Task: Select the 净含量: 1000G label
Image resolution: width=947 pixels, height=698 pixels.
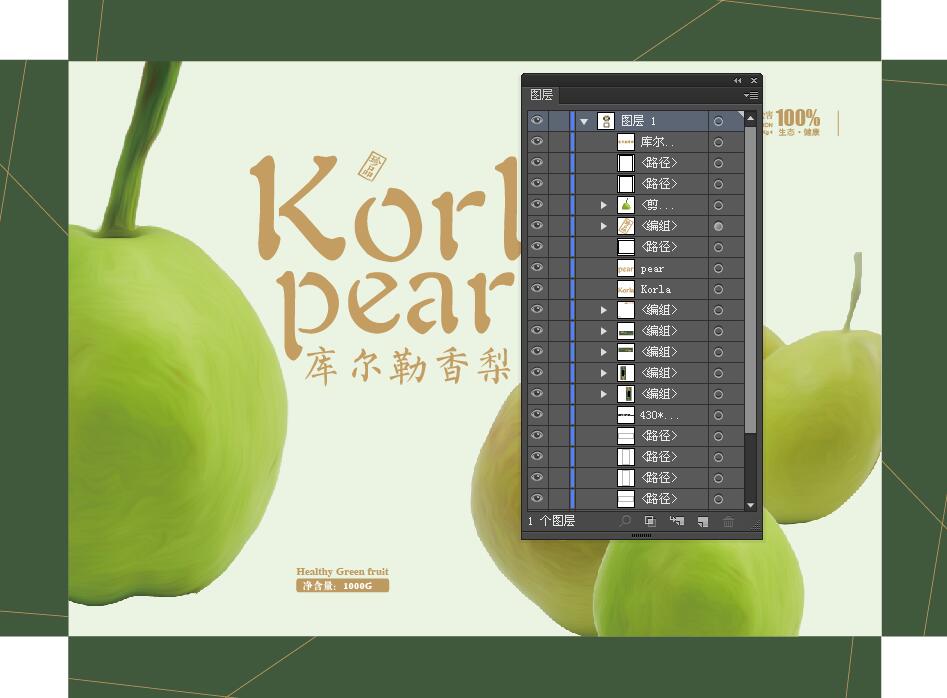Action: (342, 586)
